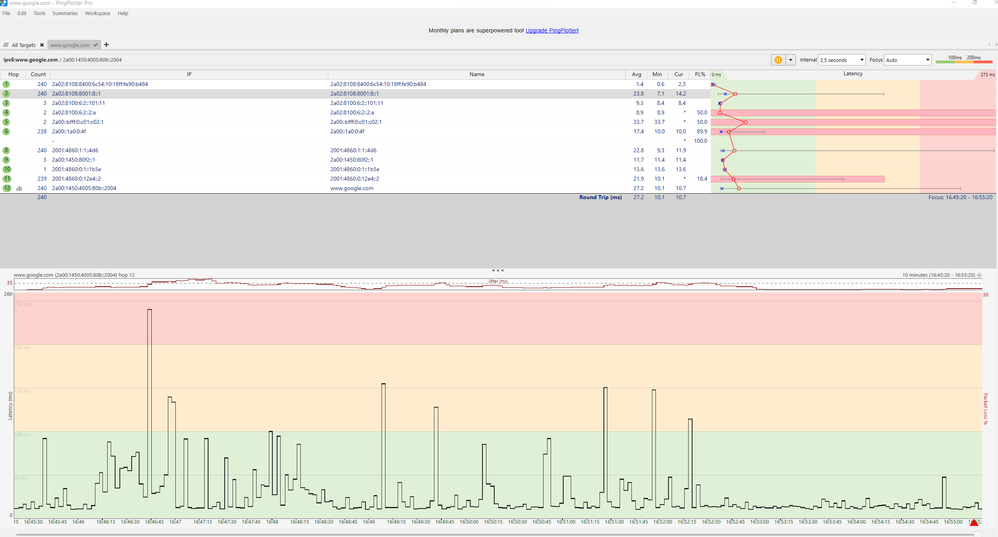998x537 pixels.
Task: Click the IP column header
Action: [x=189, y=74]
